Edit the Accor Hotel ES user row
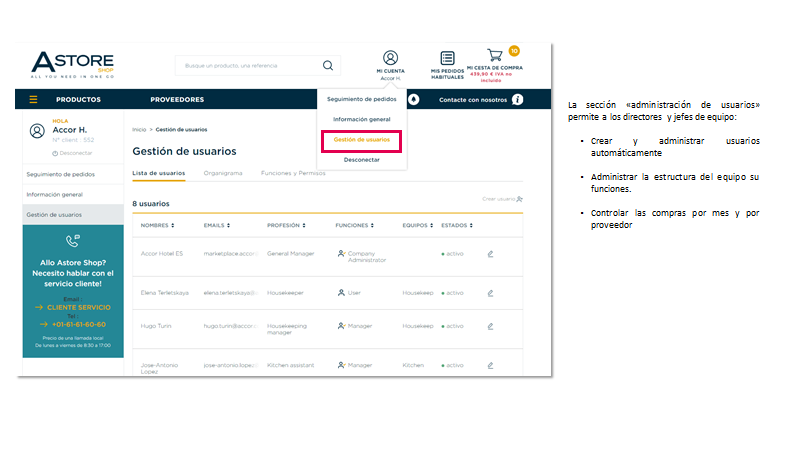 click(490, 254)
